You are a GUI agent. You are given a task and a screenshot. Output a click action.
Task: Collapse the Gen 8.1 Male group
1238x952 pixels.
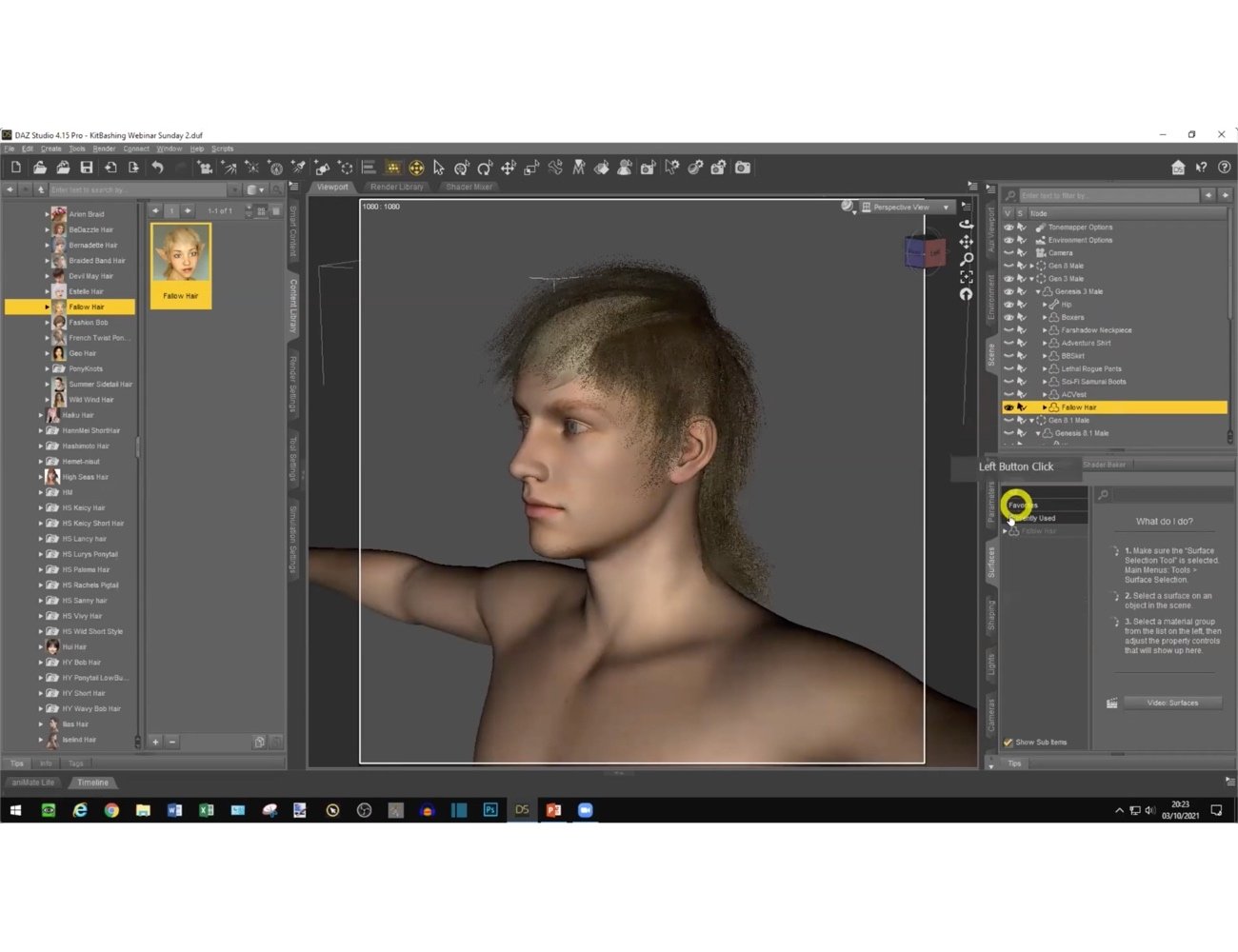click(1031, 420)
